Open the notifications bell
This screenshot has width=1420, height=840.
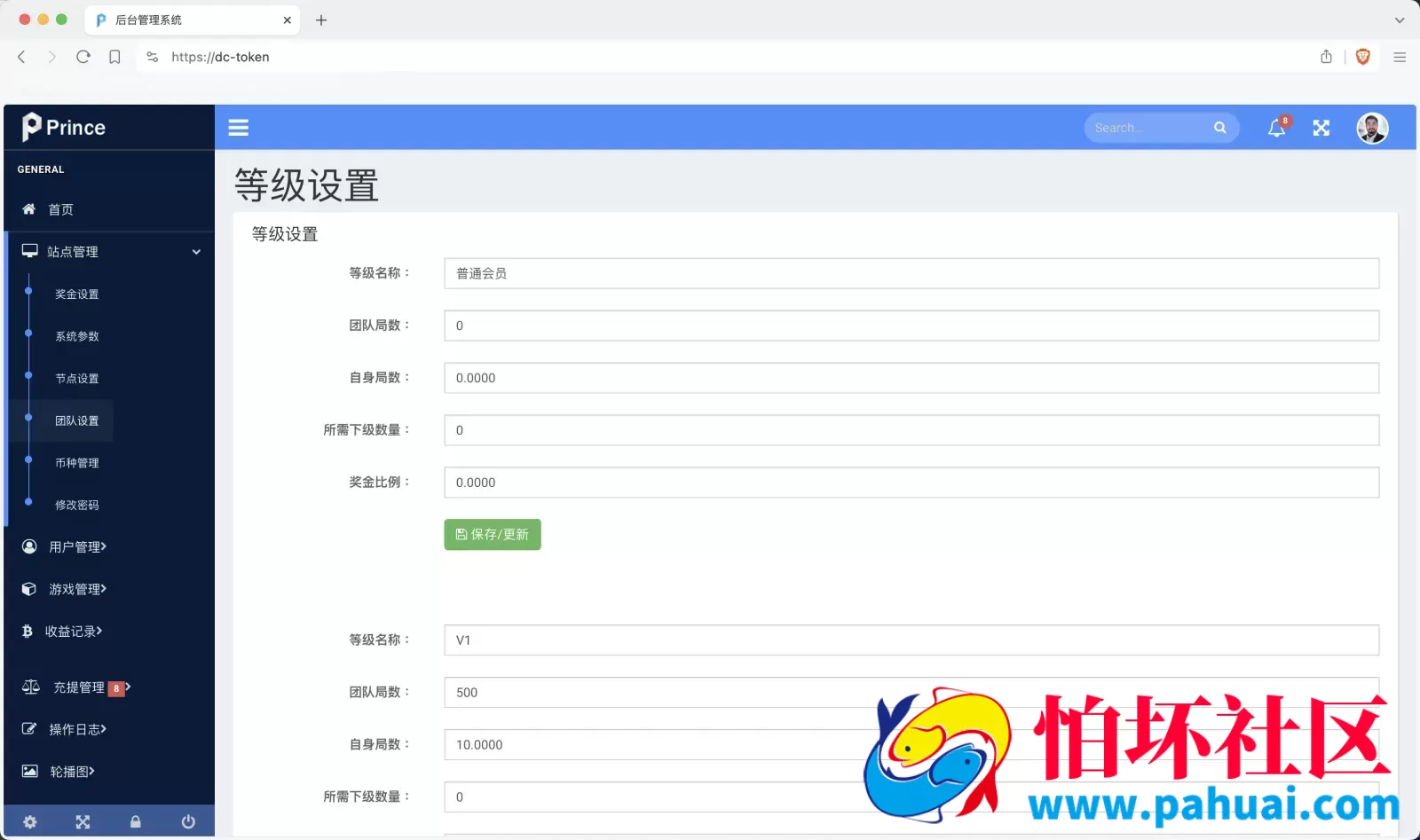coord(1277,128)
